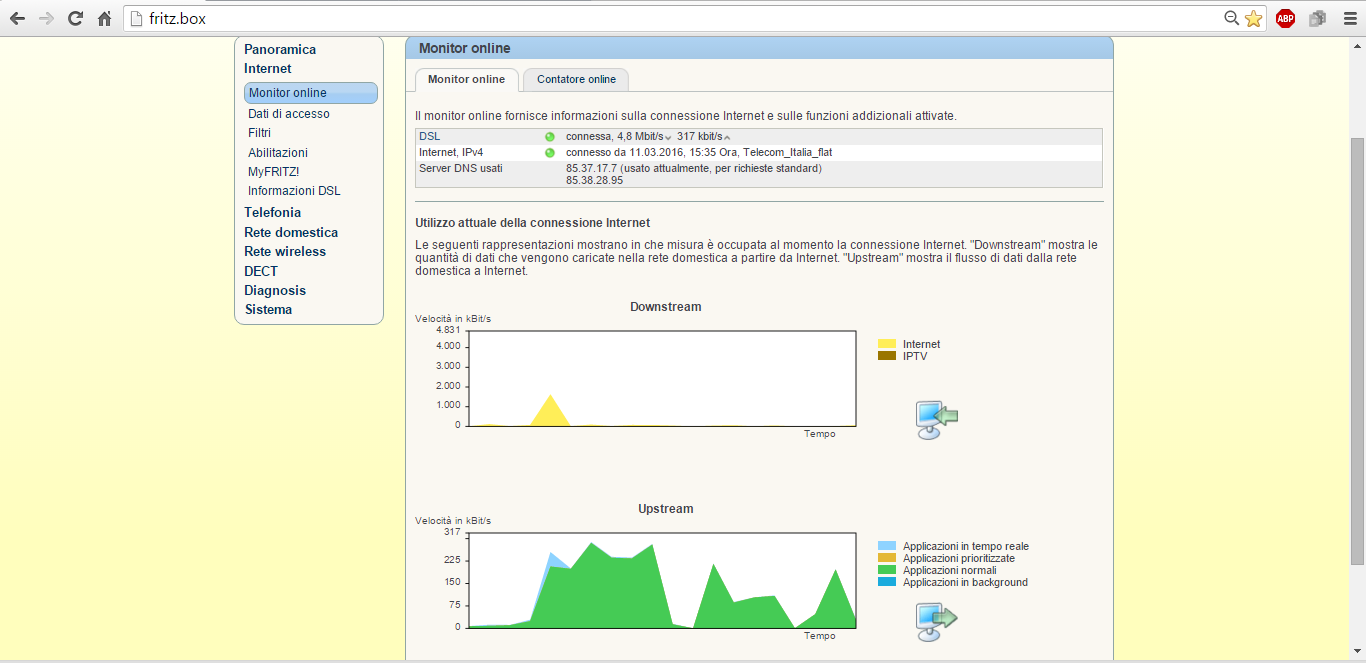Open Dati di accesso in sidebar
Image resolution: width=1366 pixels, height=663 pixels.
289,114
